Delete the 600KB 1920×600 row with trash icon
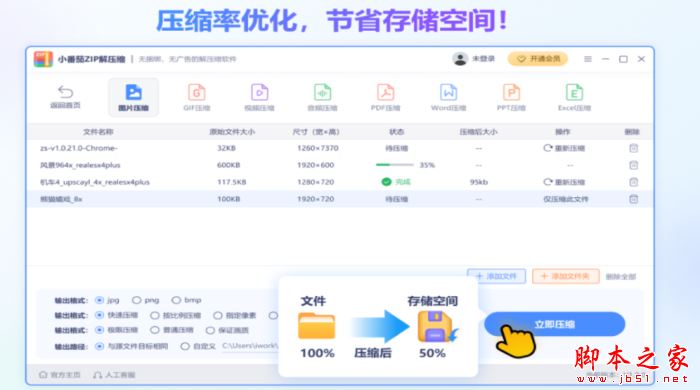Image resolution: width=700 pixels, height=390 pixels. coord(633,165)
